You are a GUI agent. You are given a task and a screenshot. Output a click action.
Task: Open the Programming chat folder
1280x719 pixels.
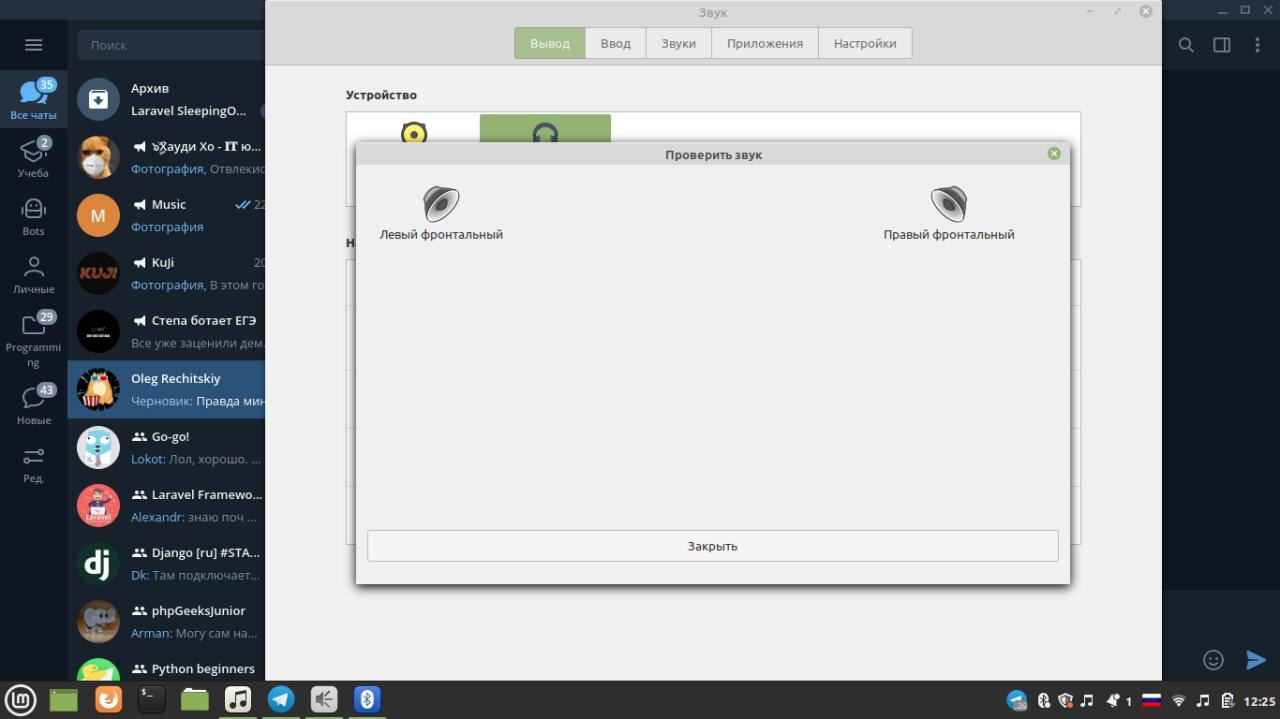[33, 340]
